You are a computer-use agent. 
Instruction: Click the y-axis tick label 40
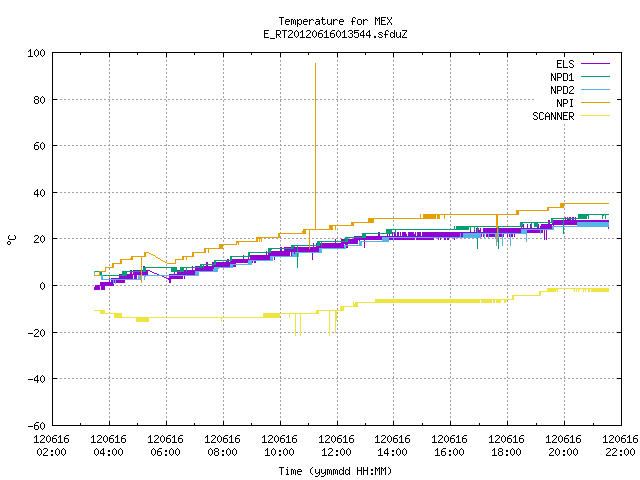click(x=40, y=193)
